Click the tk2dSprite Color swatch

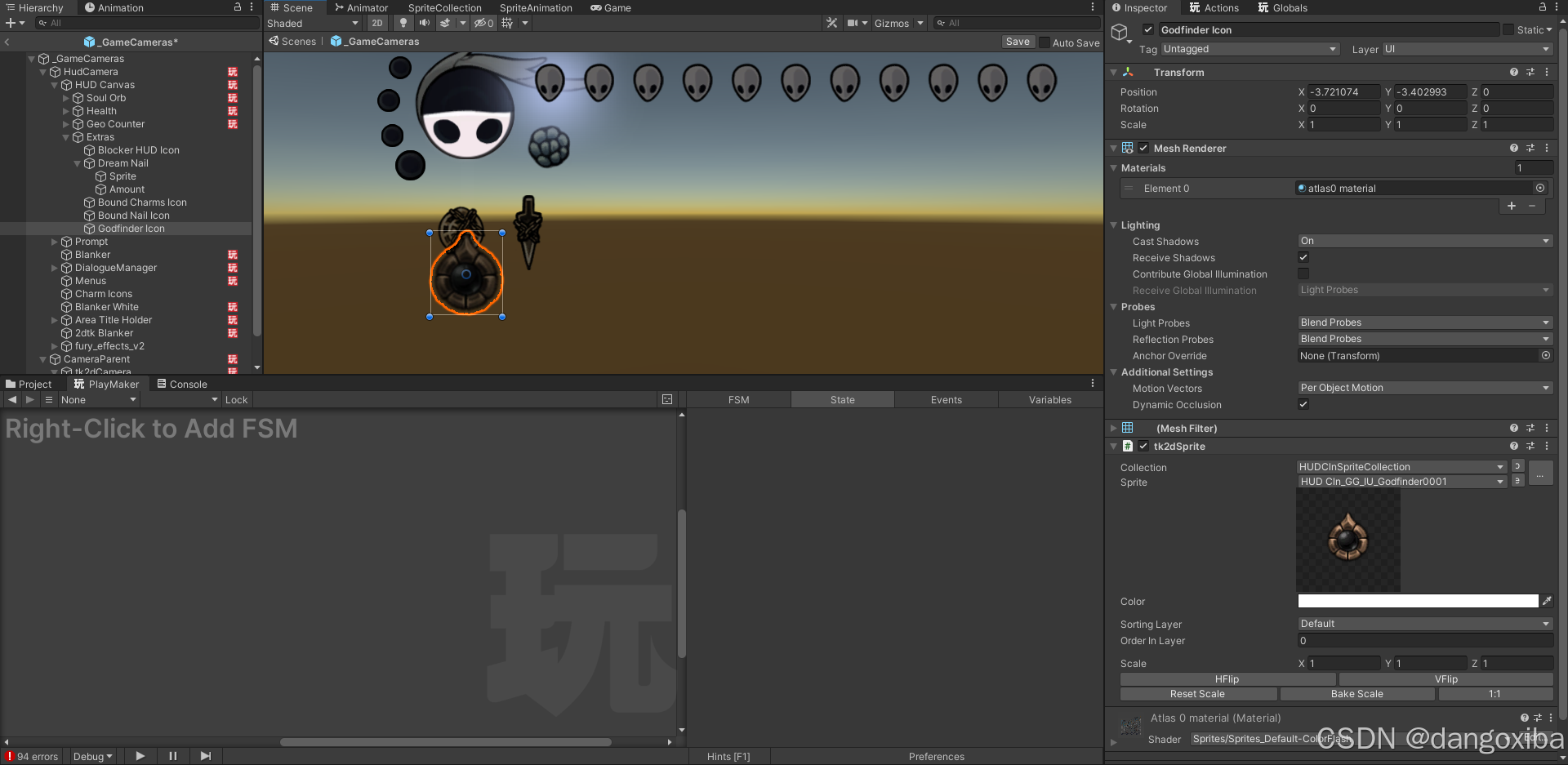(x=1418, y=601)
